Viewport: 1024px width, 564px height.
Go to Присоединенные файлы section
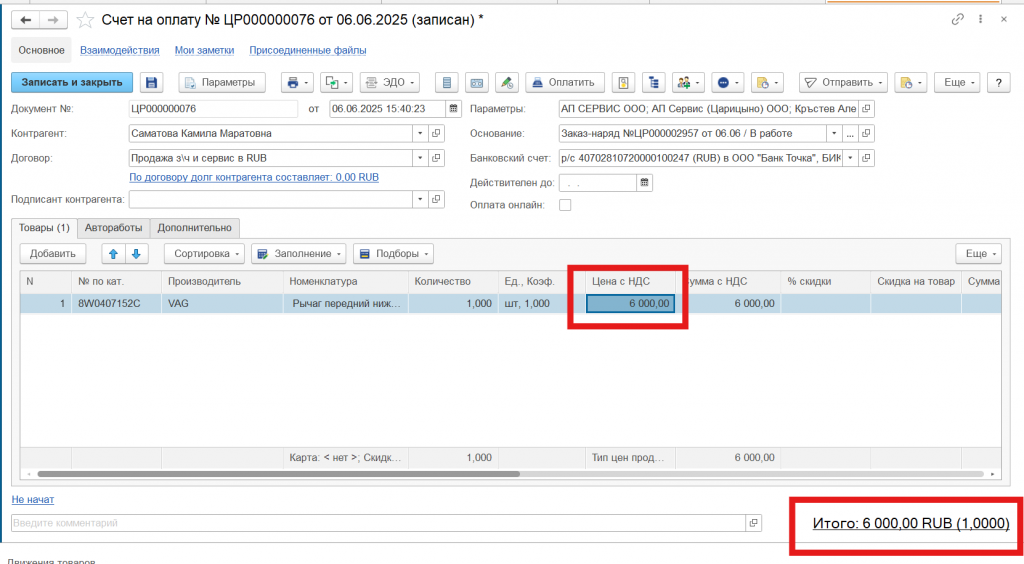pyautogui.click(x=307, y=50)
